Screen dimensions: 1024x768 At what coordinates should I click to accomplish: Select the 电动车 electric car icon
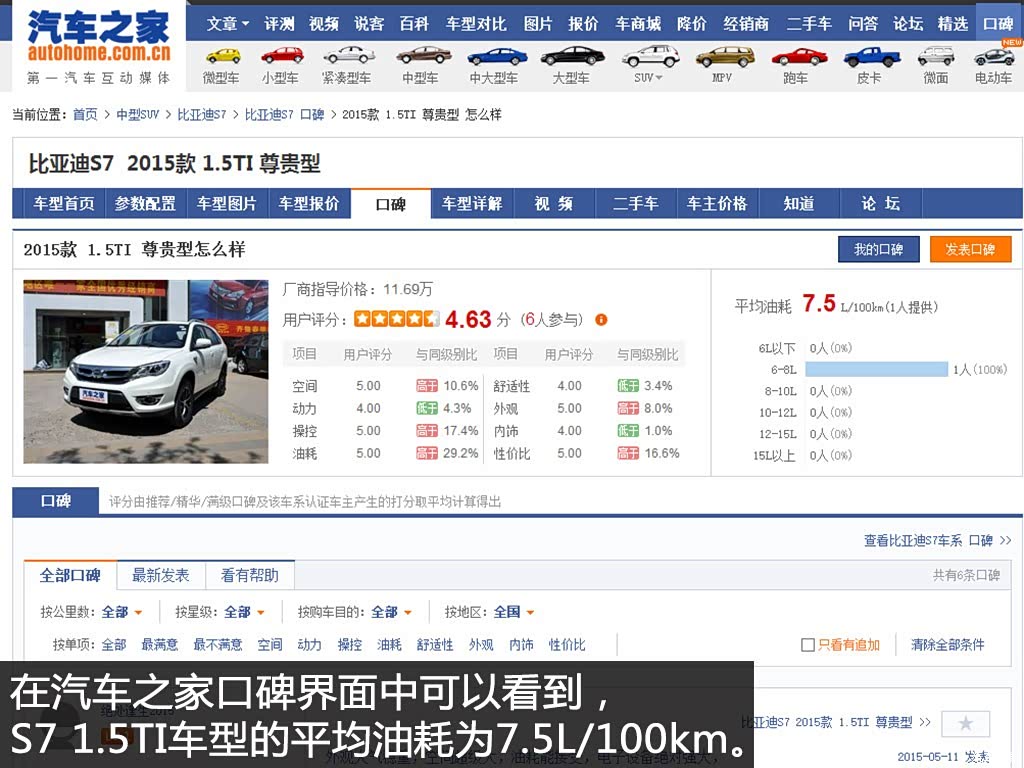click(x=993, y=57)
